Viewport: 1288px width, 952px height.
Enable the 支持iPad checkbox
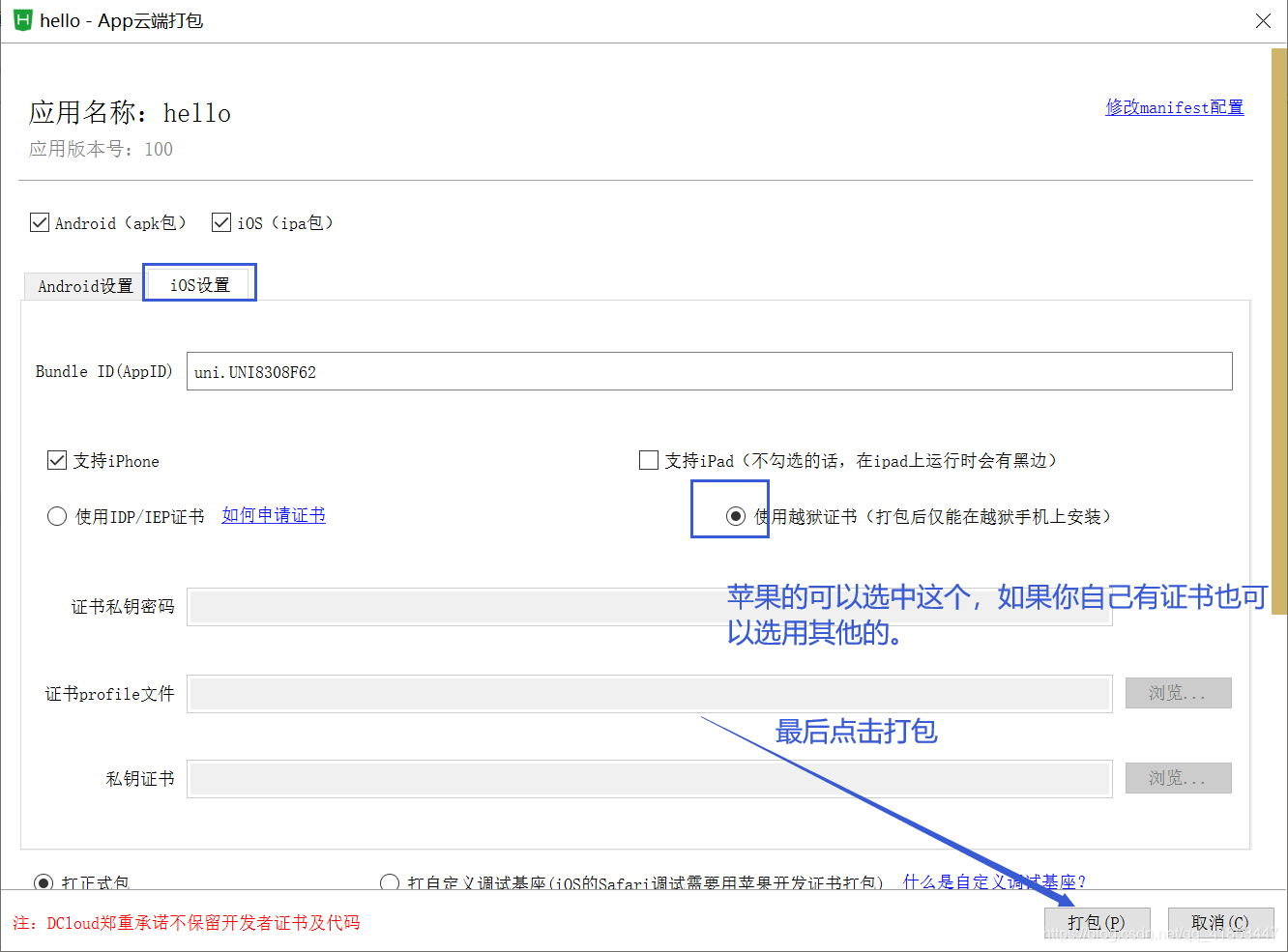[649, 460]
